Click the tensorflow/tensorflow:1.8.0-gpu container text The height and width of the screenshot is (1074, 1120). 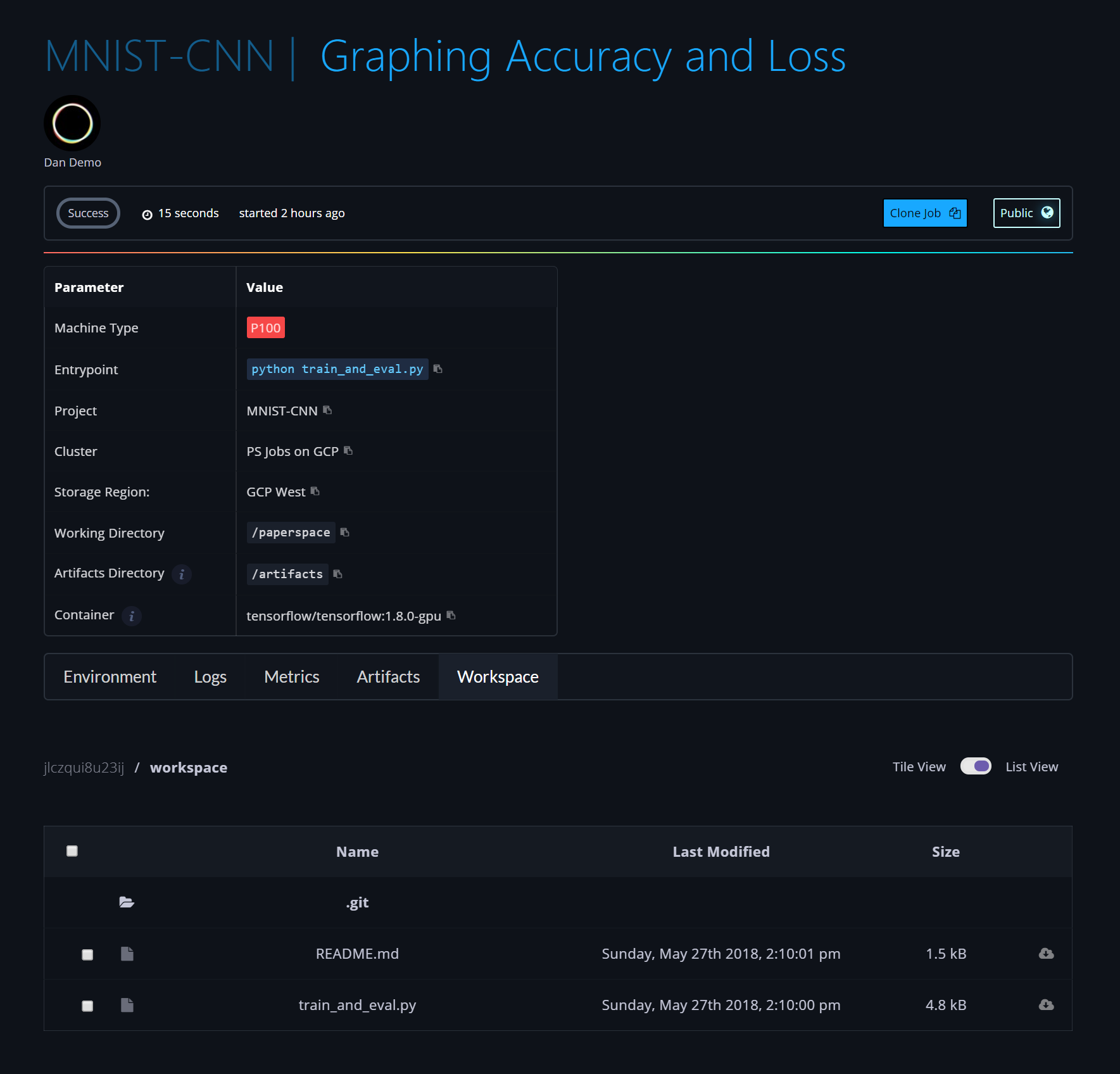(x=344, y=616)
